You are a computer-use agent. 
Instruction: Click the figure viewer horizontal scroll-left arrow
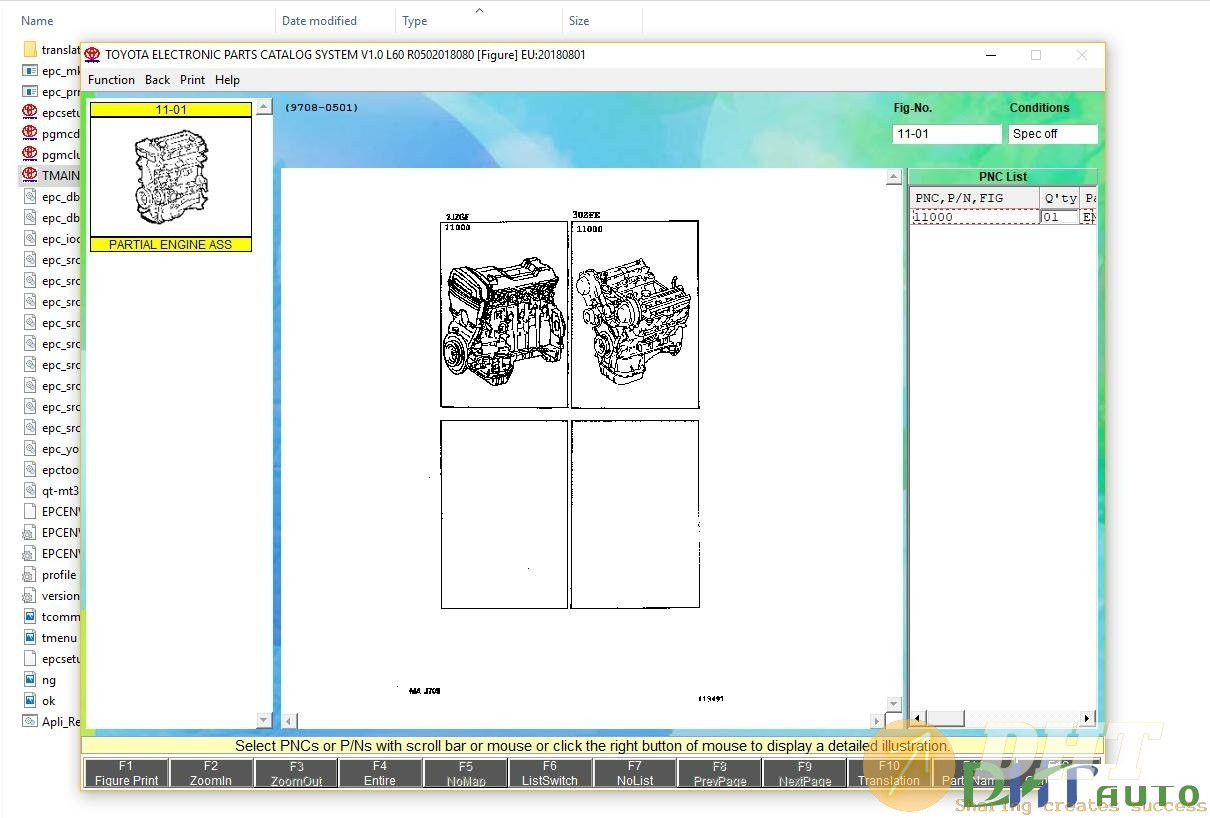click(289, 720)
